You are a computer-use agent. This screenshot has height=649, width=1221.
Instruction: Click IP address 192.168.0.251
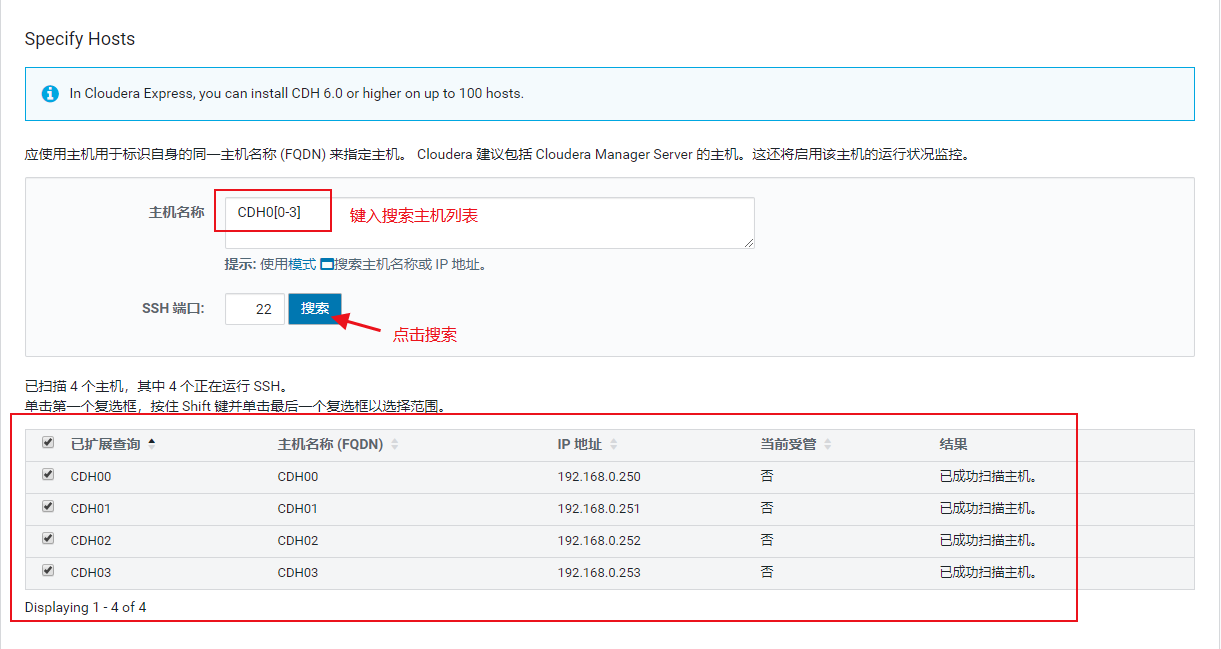[599, 509]
